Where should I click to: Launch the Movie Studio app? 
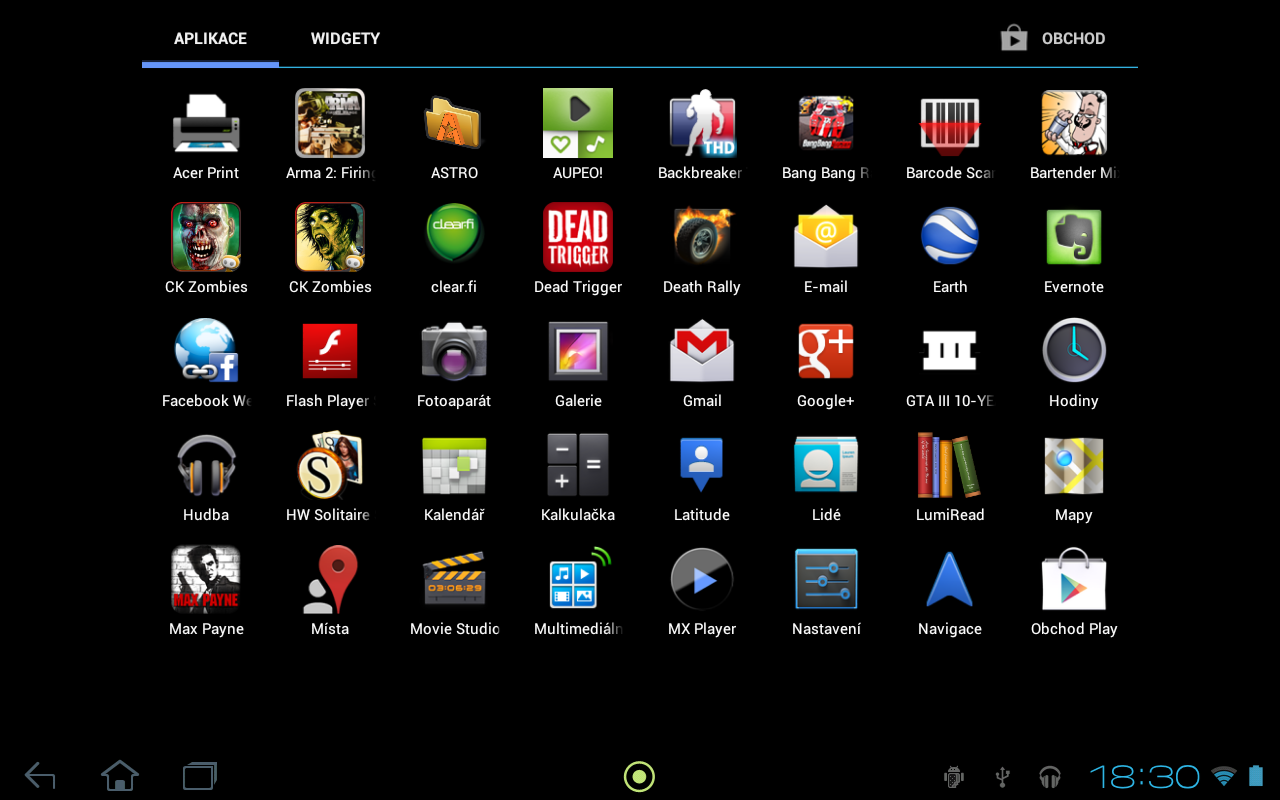tap(454, 579)
